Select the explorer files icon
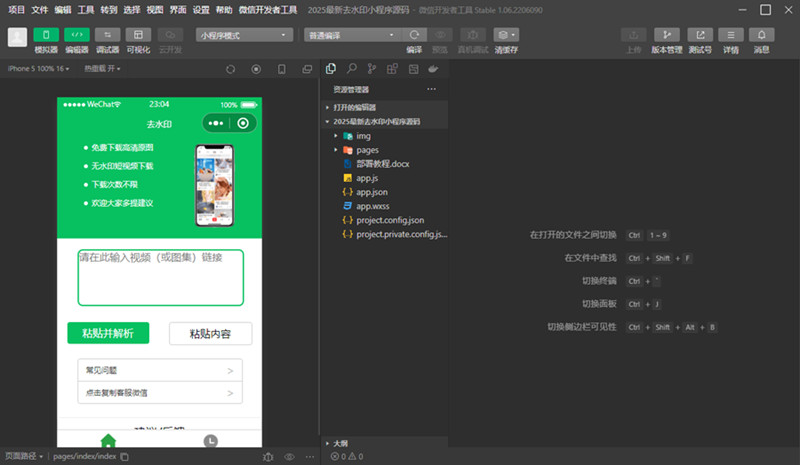The height and width of the screenshot is (465, 800). pyautogui.click(x=331, y=69)
